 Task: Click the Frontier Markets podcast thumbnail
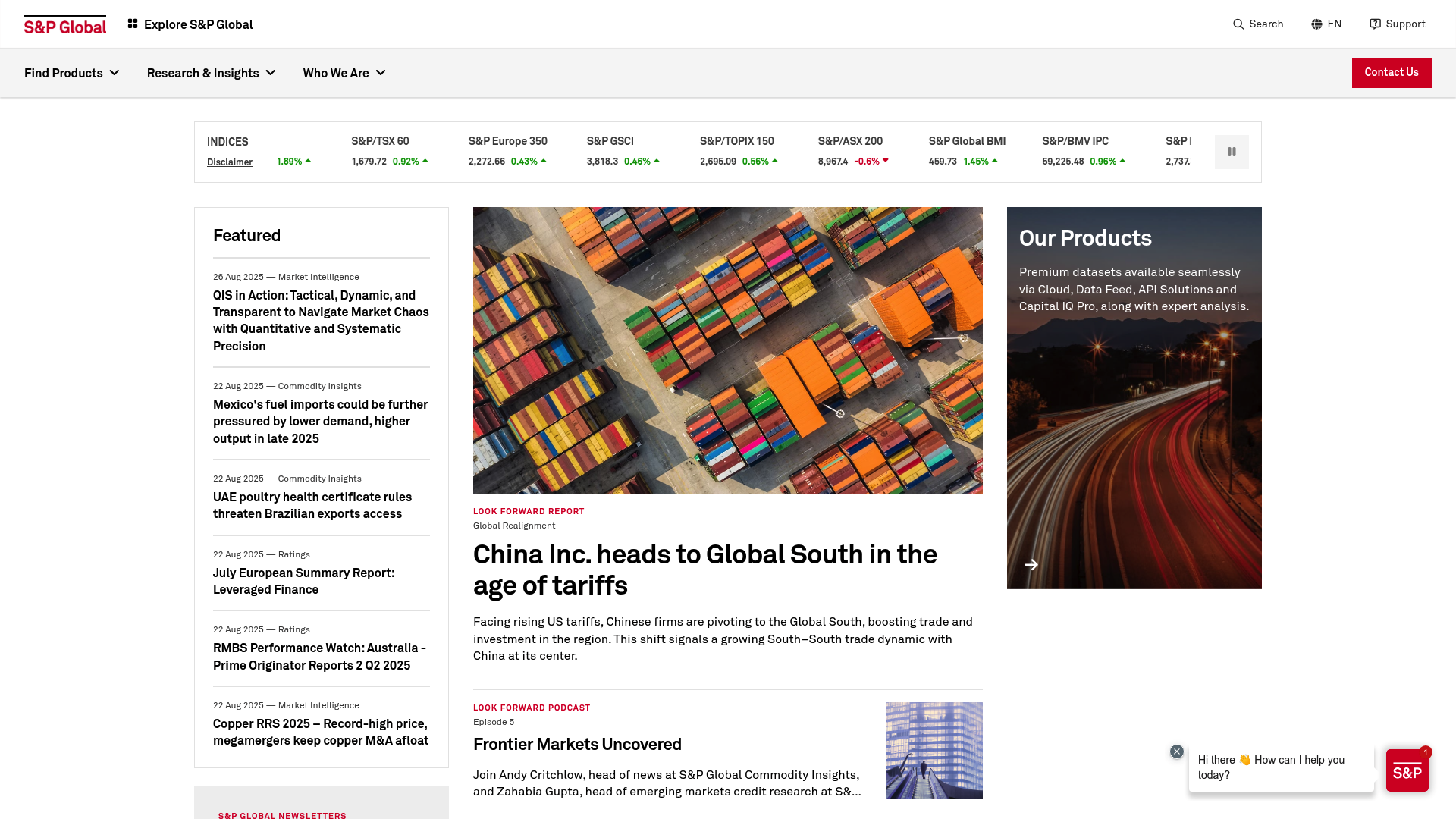coord(934,751)
